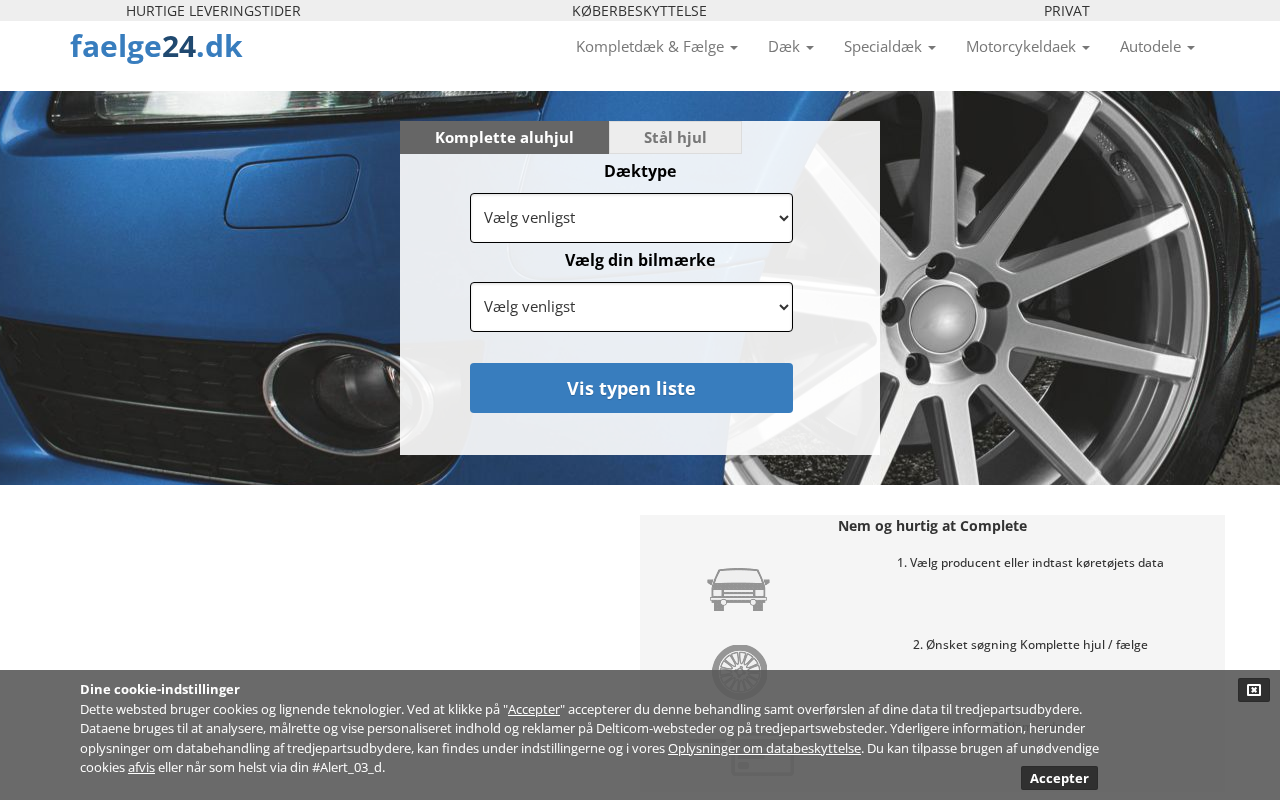Click the faelge24.dk logo

tap(156, 47)
